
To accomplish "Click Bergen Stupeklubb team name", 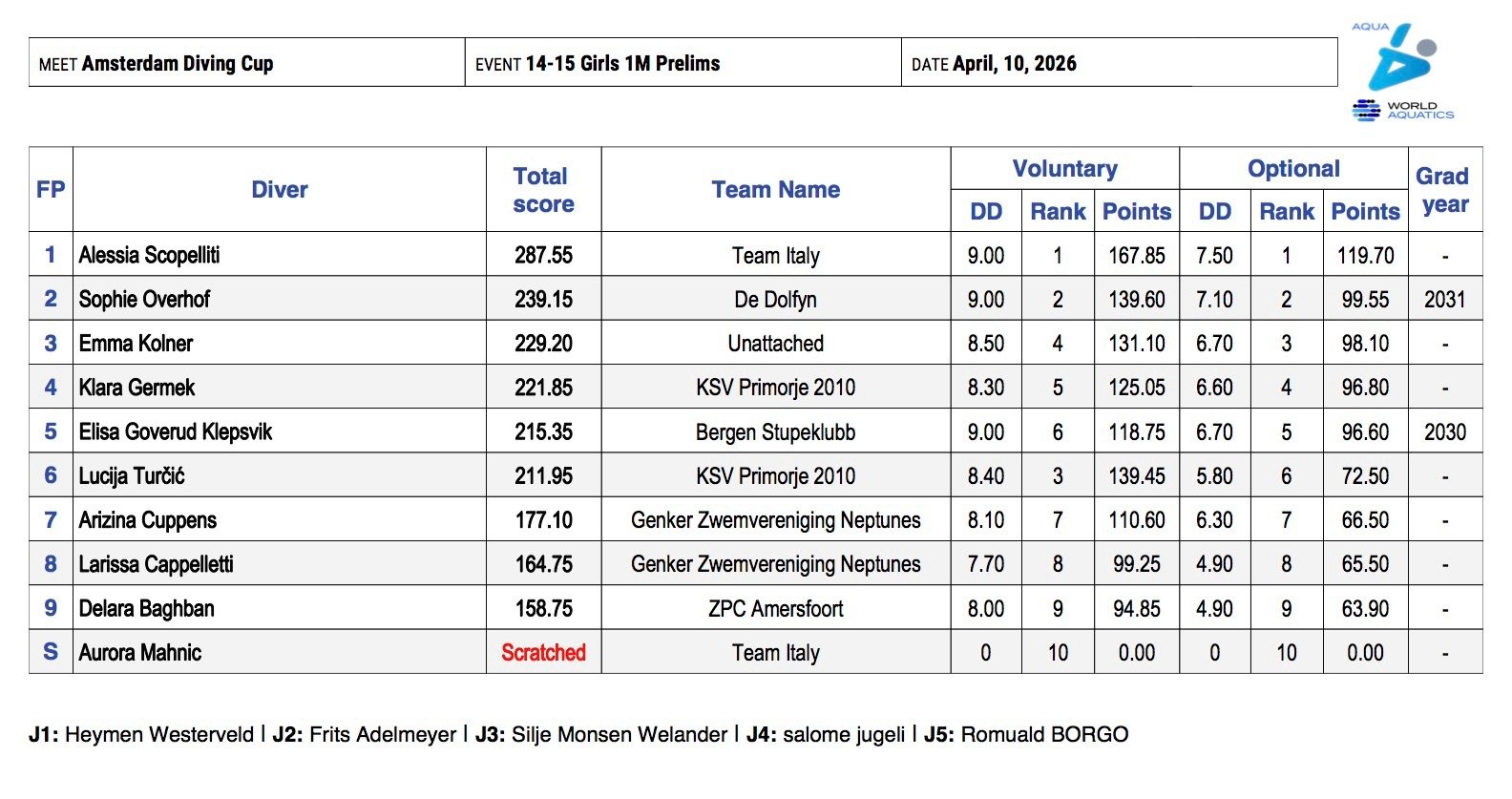I will tap(775, 432).
